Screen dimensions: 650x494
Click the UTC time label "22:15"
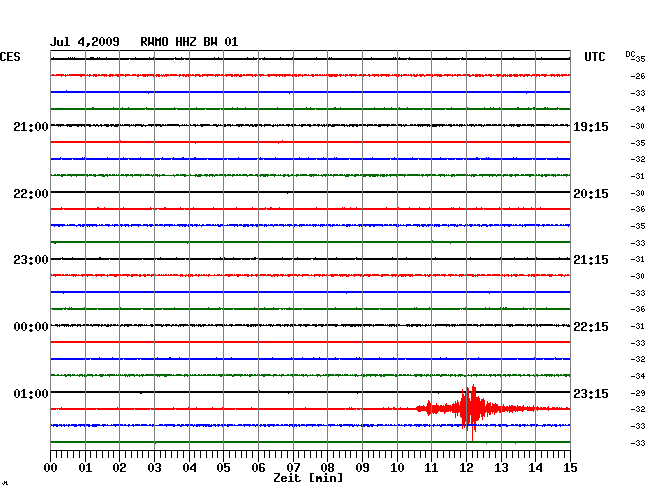591,327
